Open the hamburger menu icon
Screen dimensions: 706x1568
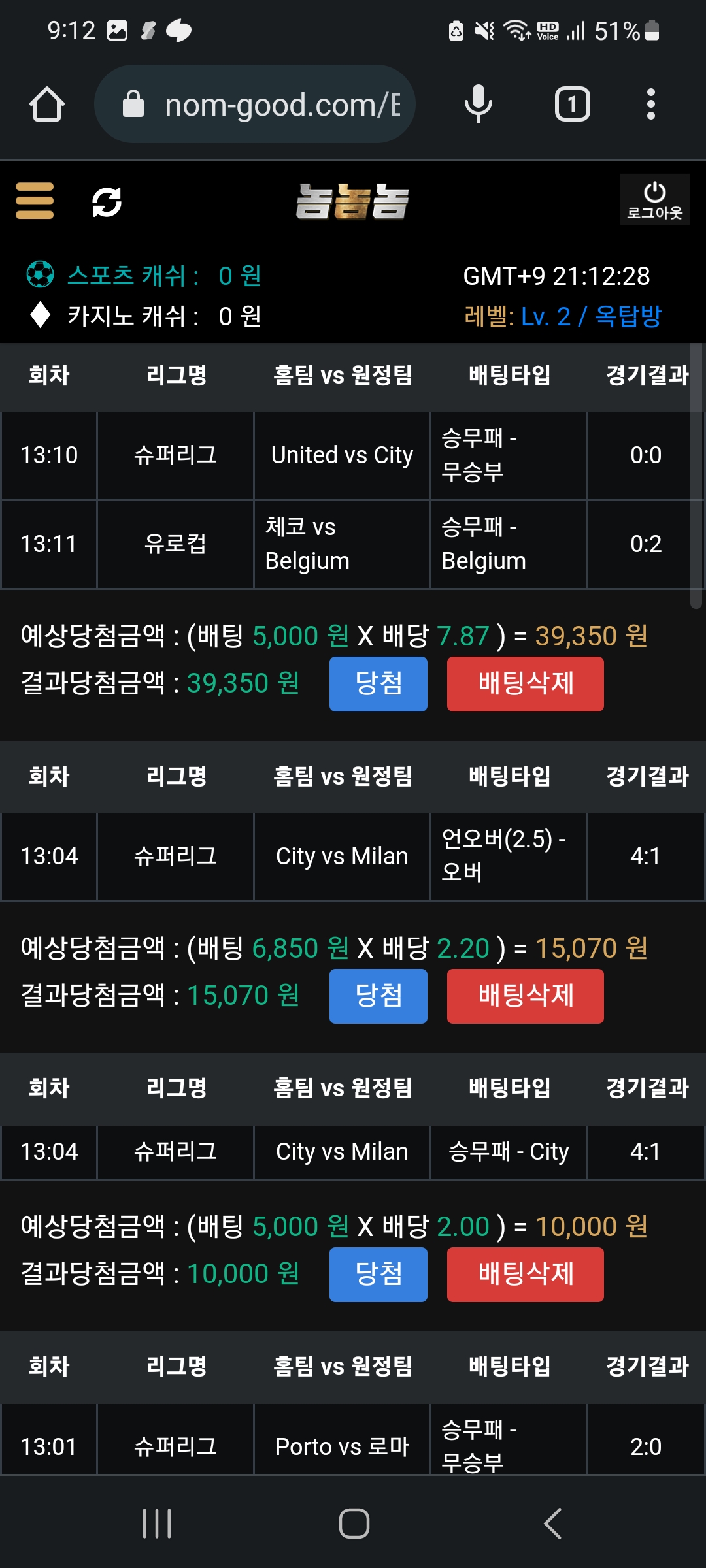35,201
